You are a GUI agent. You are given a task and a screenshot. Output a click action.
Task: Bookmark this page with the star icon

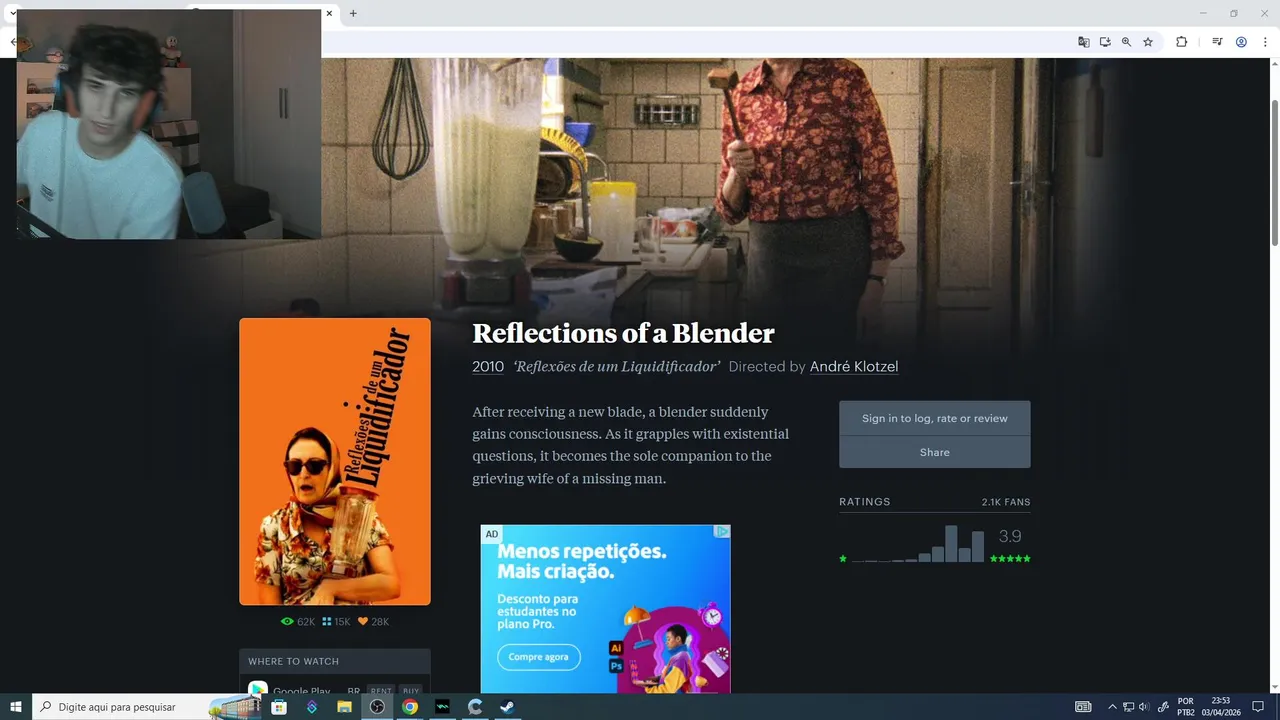(1148, 42)
